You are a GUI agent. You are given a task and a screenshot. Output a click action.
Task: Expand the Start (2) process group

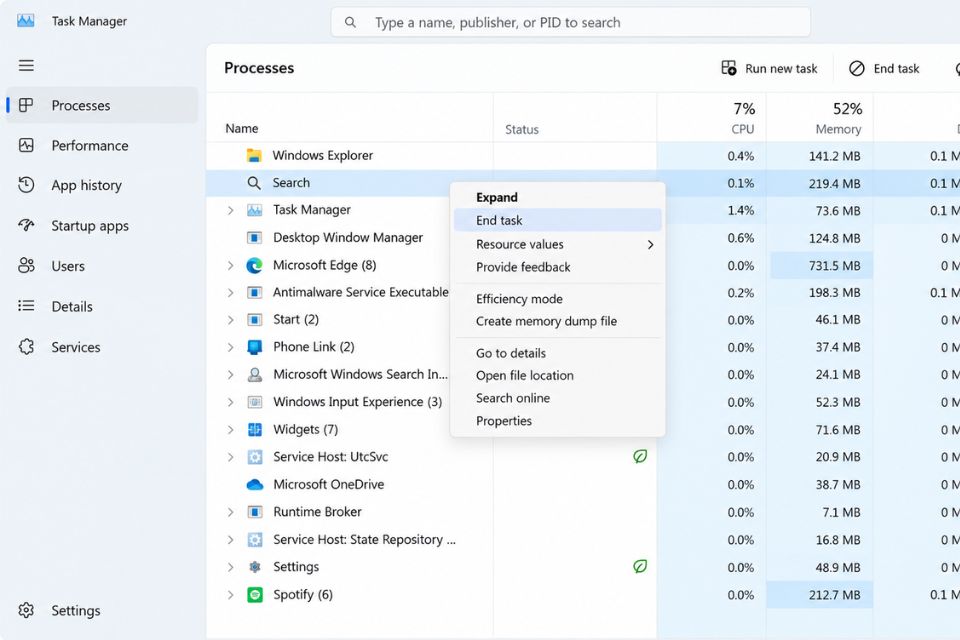230,320
